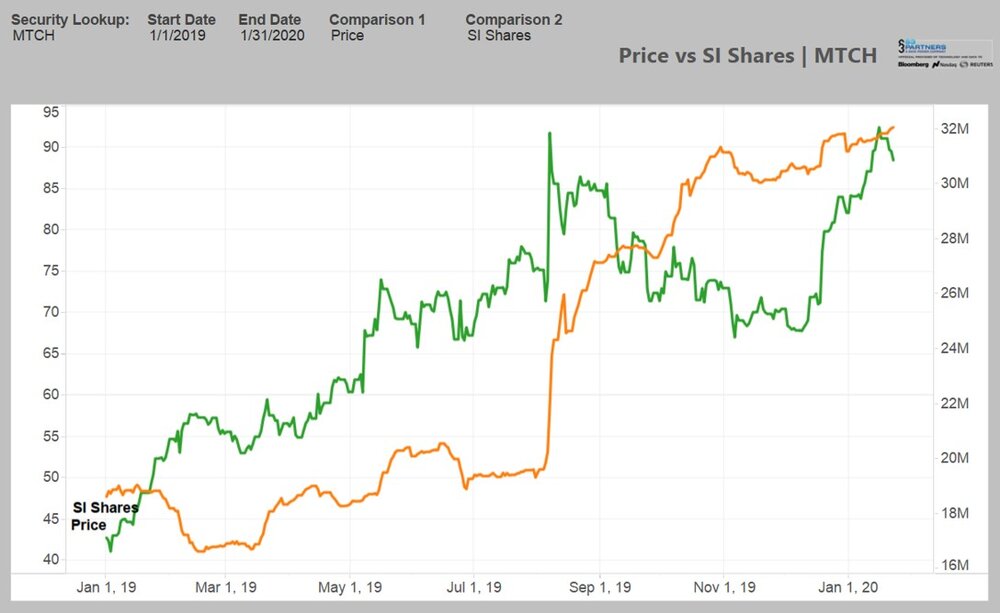Viewport: 1000px width, 613px height.
Task: Click the Jan 1, 20 axis marker
Action: [850, 587]
